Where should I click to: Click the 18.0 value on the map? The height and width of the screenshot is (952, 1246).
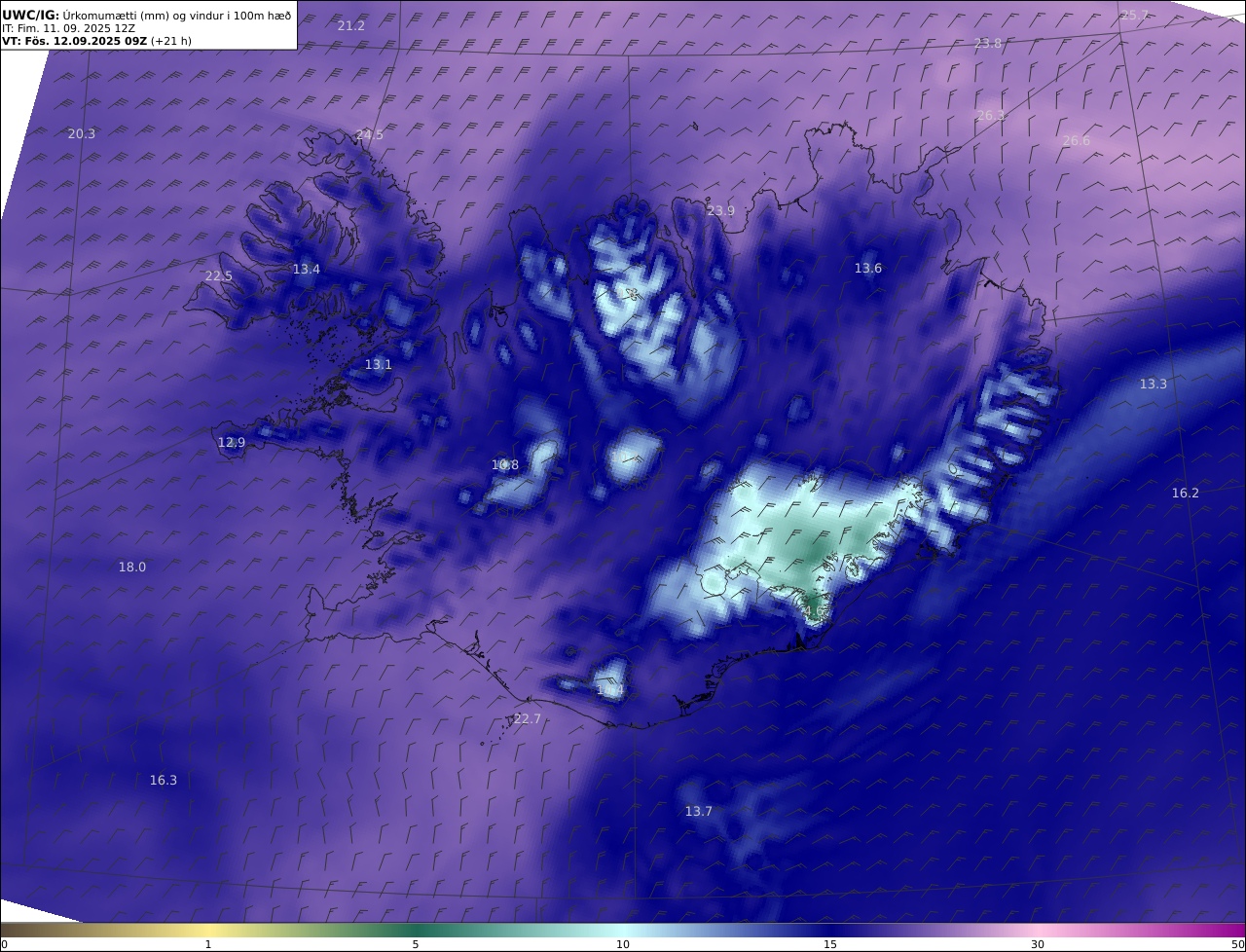click(x=132, y=567)
